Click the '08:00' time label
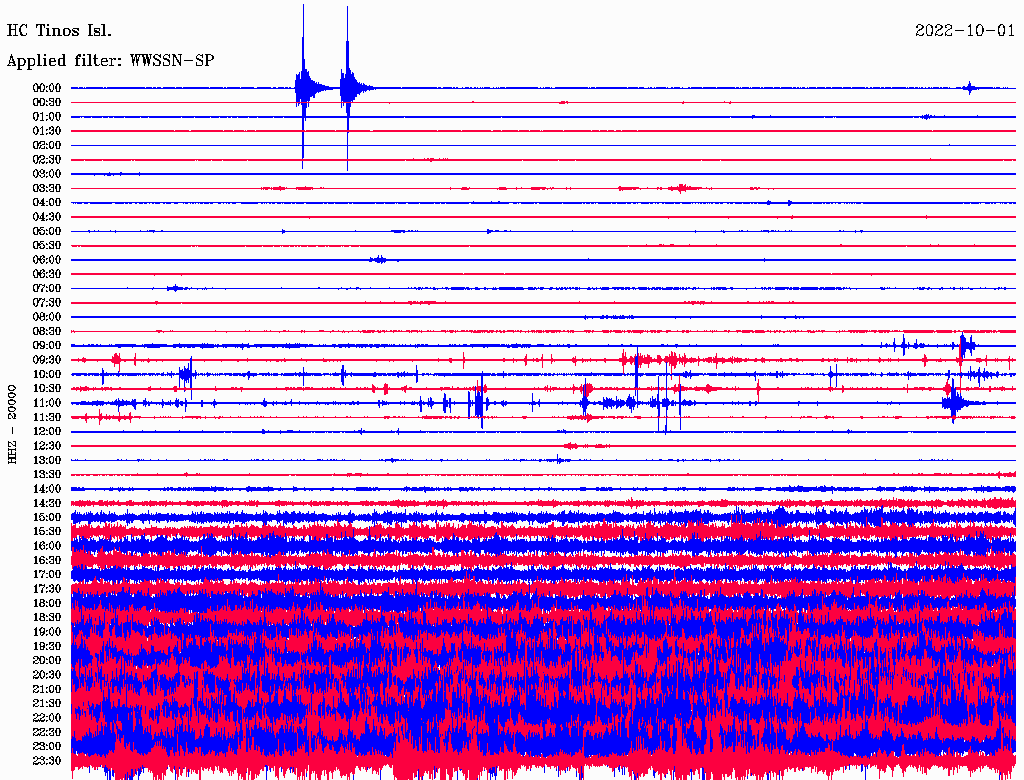Image resolution: width=1024 pixels, height=780 pixels. [x=47, y=317]
